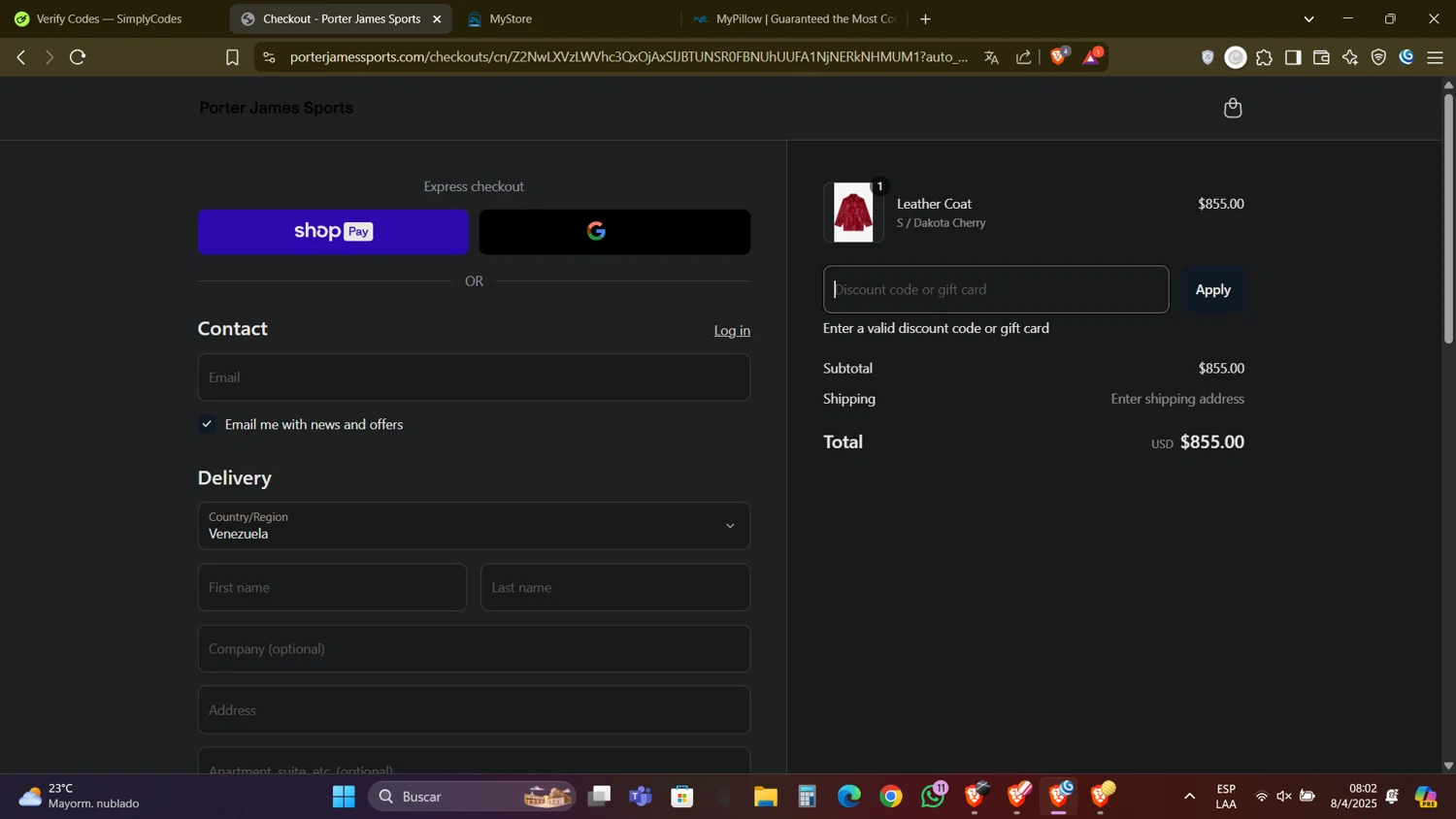Share this page link
This screenshot has width=1456, height=819.
(x=1024, y=57)
